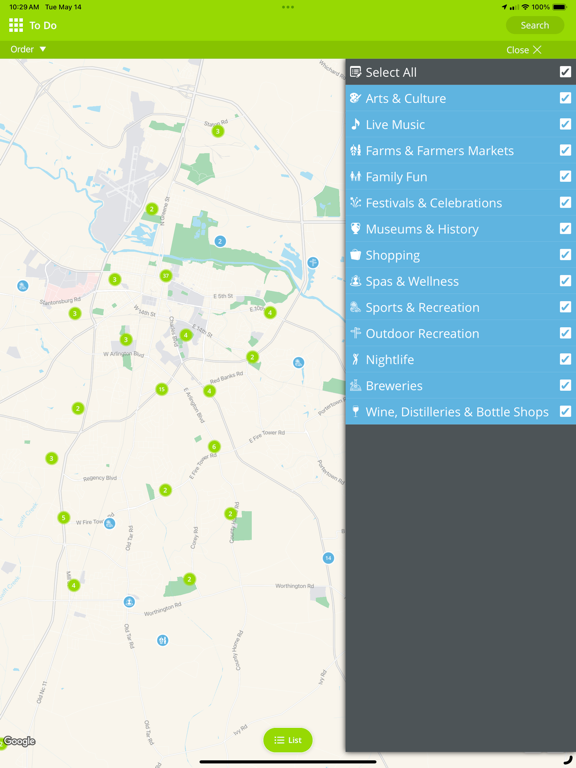This screenshot has width=576, height=768.
Task: Uncheck Farms & Farmers Markets checkbox
Action: (565, 150)
